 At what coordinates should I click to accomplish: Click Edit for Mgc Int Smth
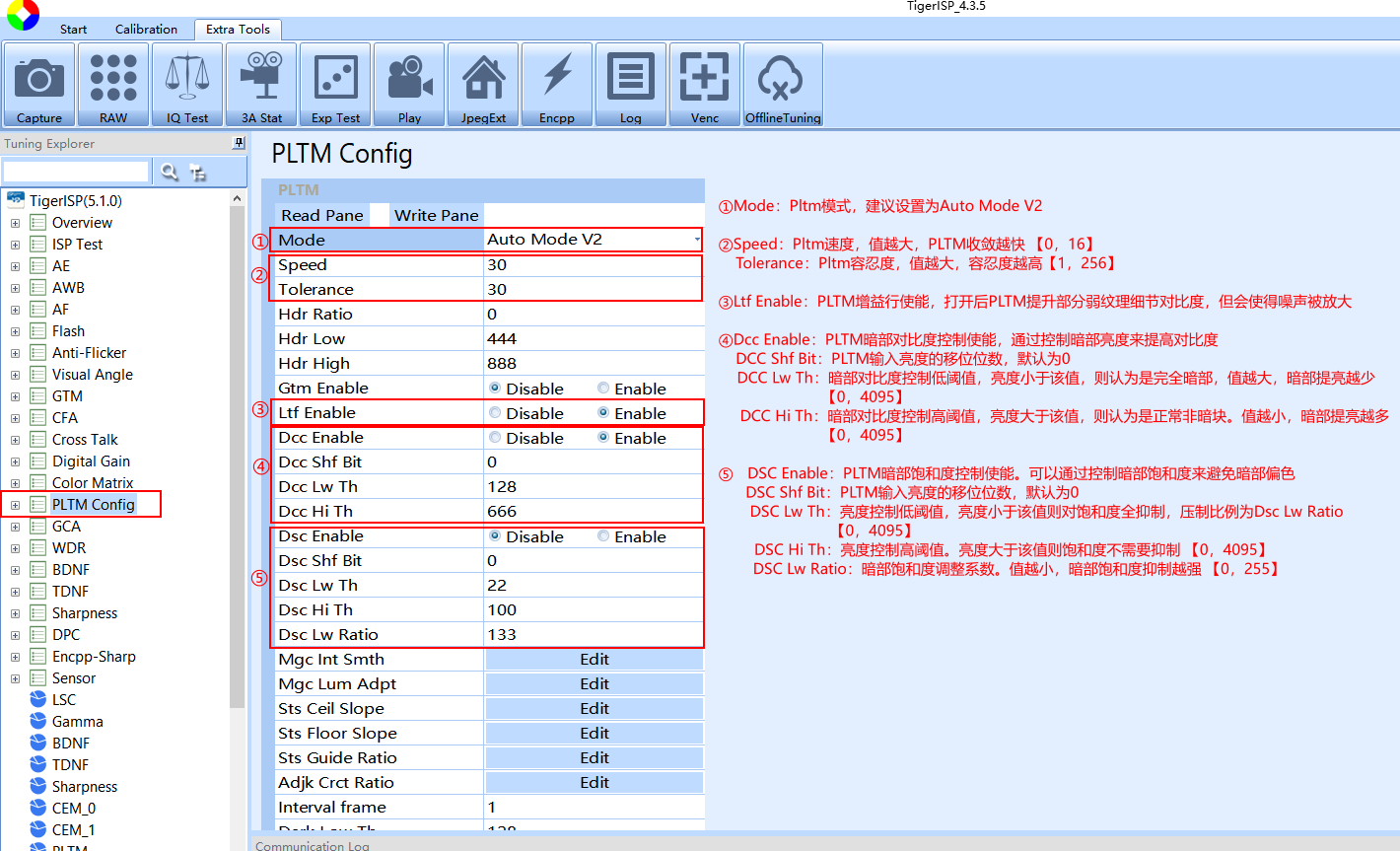(x=594, y=660)
